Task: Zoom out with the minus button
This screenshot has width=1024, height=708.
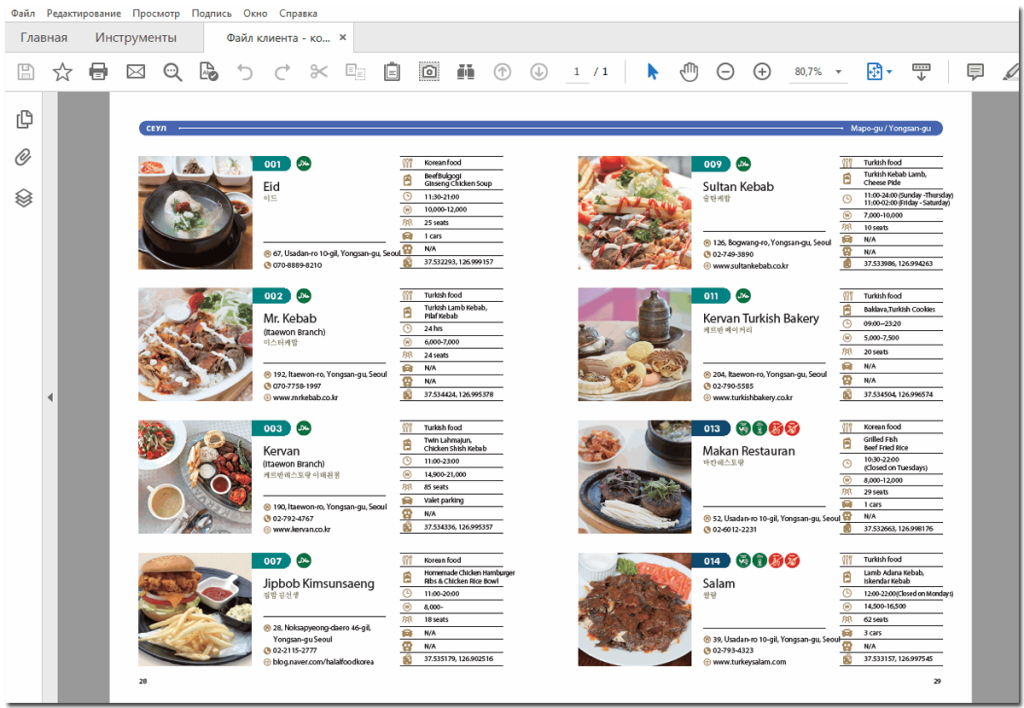Action: tap(726, 72)
